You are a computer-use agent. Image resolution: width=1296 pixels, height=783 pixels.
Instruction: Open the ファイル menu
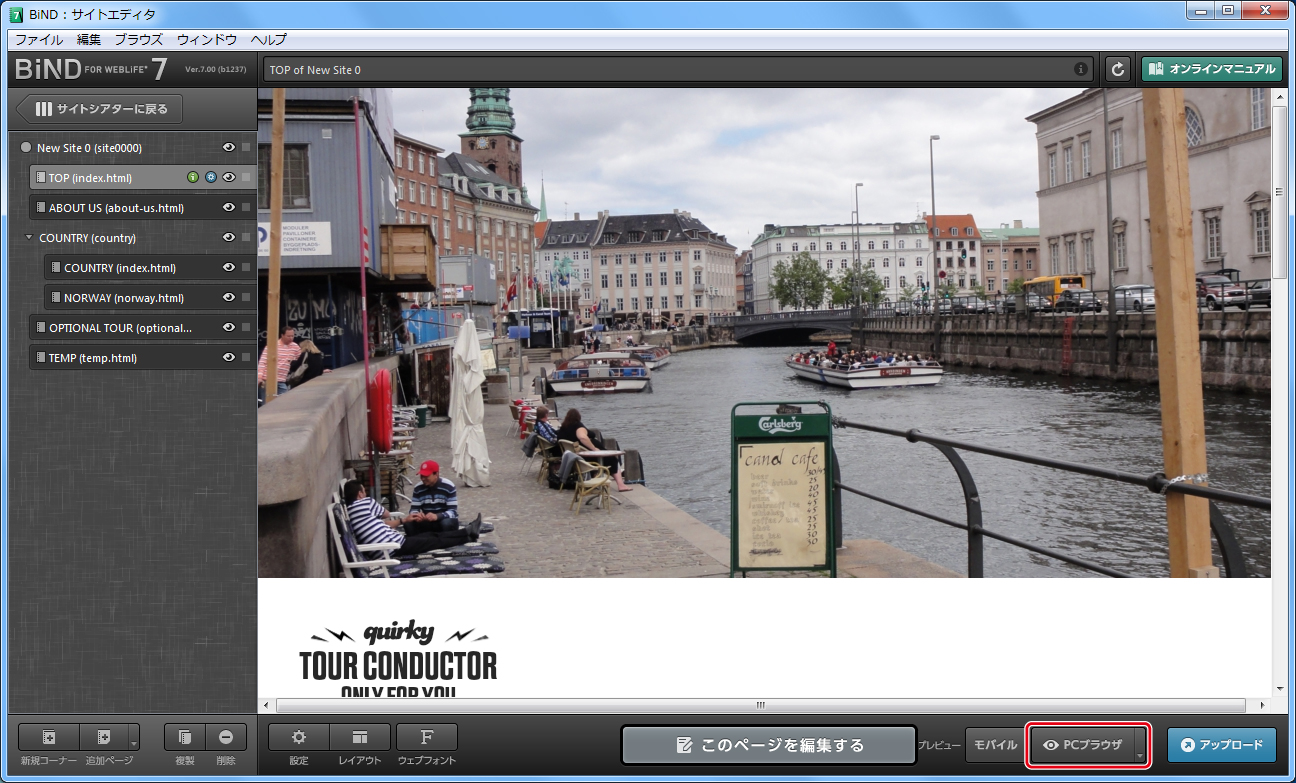coord(39,40)
